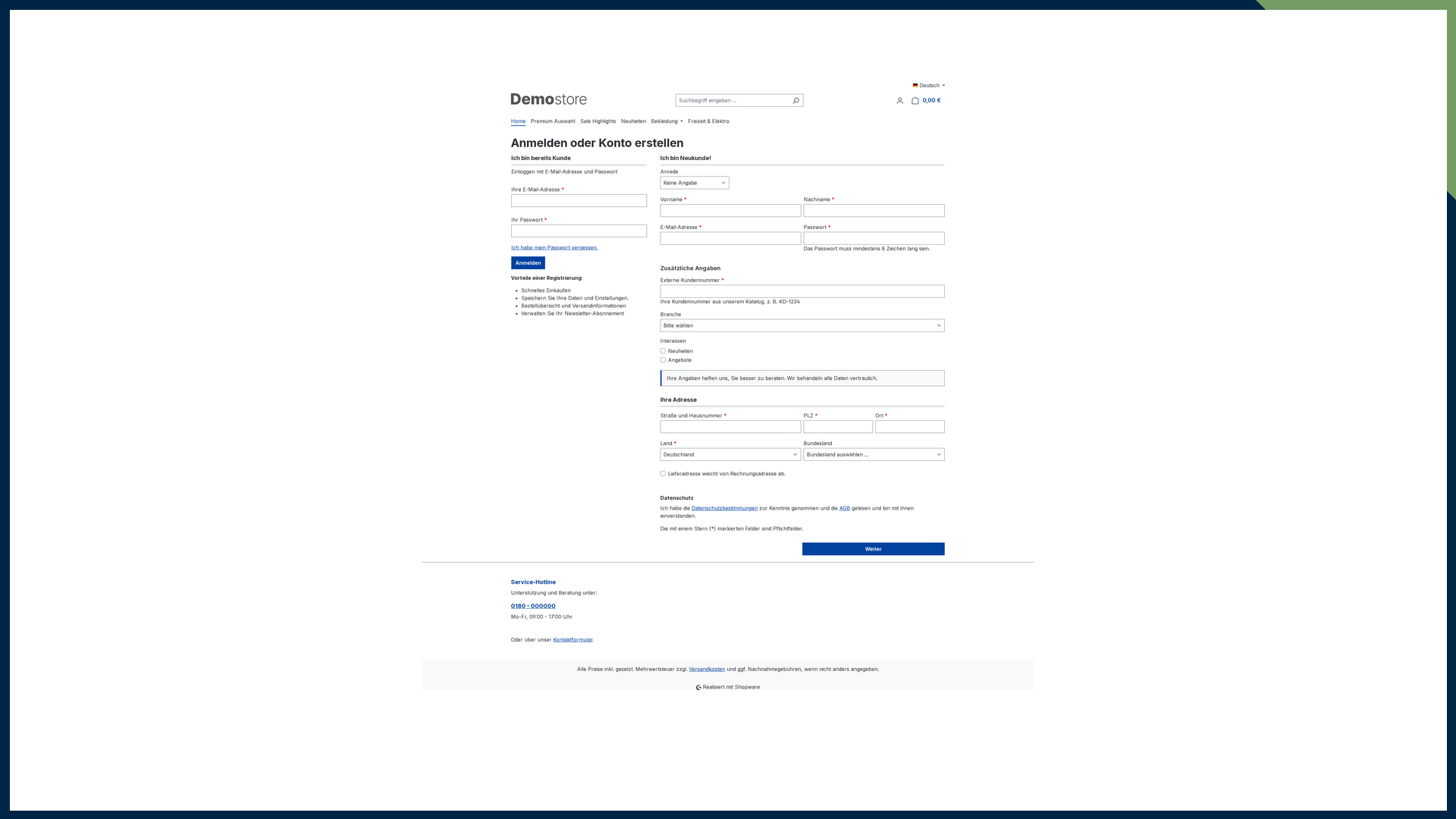Focus the Straße und Hausnummer field
The width and height of the screenshot is (1456, 819).
[730, 427]
